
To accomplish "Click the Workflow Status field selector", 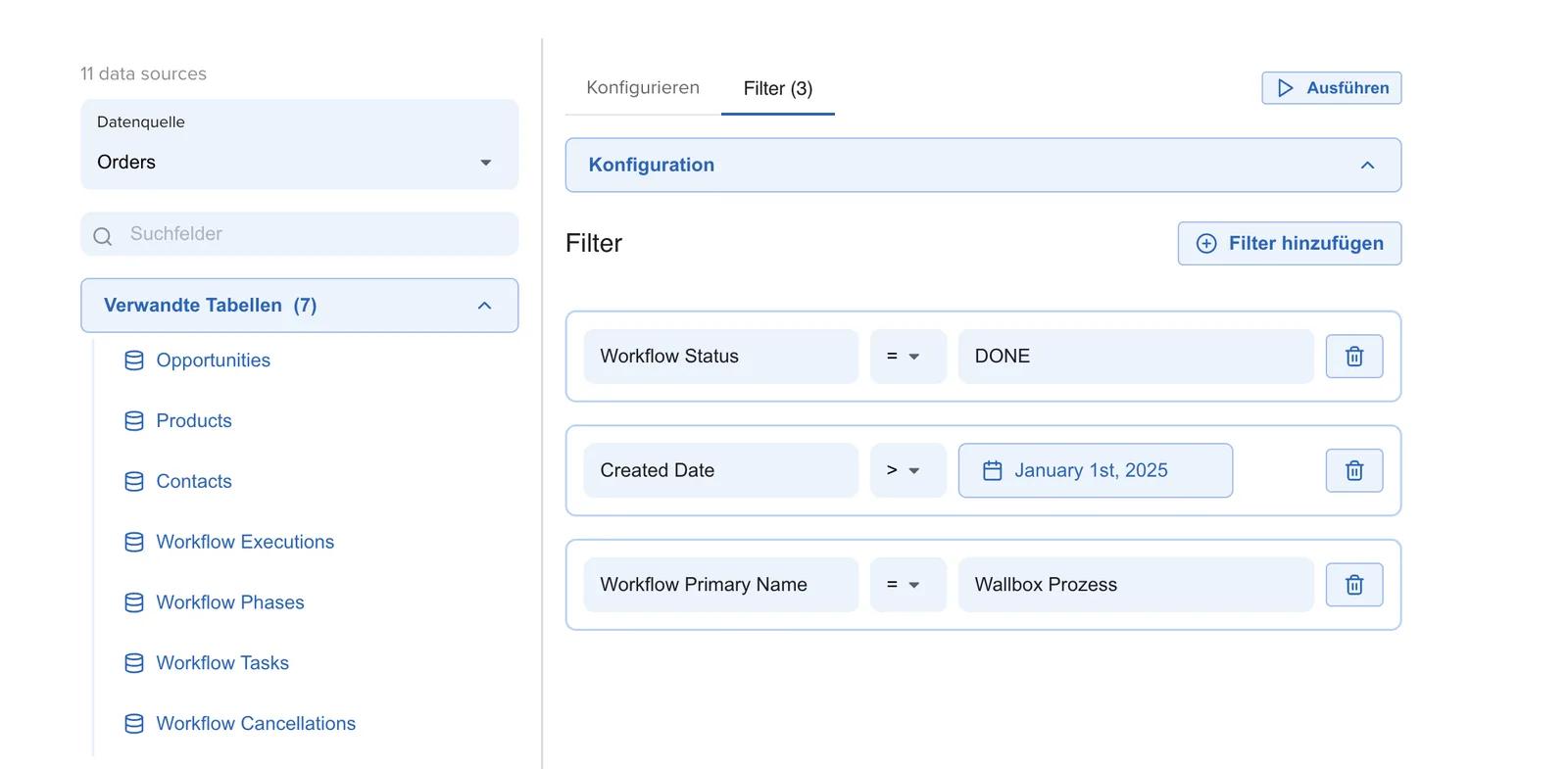I will 721,357.
